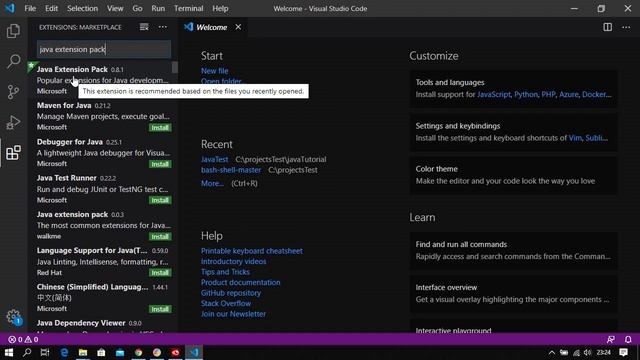Open the Help menu
Image resolution: width=640 pixels, height=360 pixels.
pyautogui.click(x=220, y=8)
